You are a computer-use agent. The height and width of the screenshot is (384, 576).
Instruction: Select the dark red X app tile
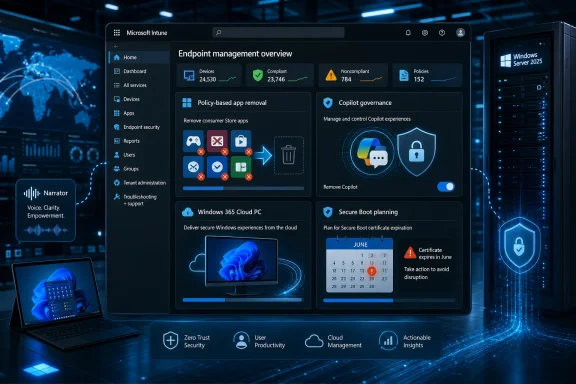217,141
